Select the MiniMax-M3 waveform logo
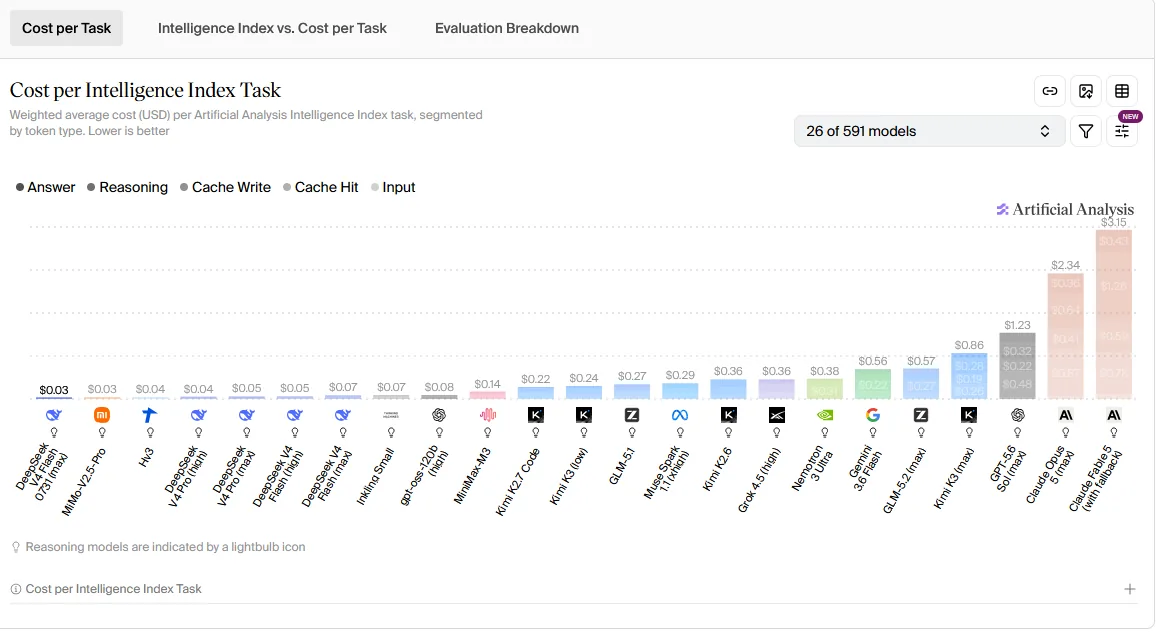The height and width of the screenshot is (633, 1157). (x=487, y=415)
